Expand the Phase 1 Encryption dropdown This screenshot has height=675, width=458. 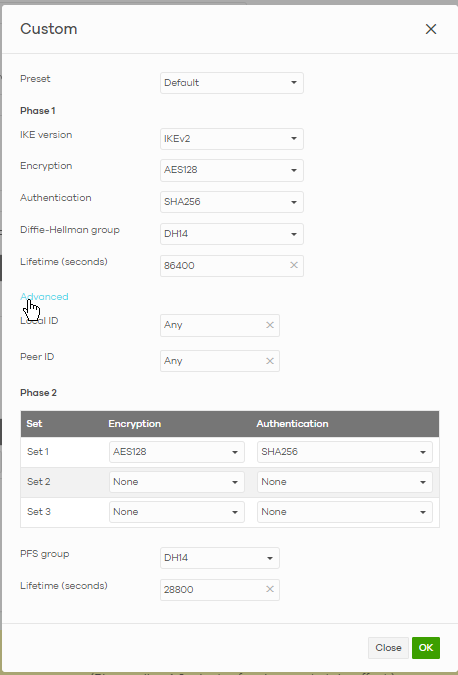click(x=232, y=170)
